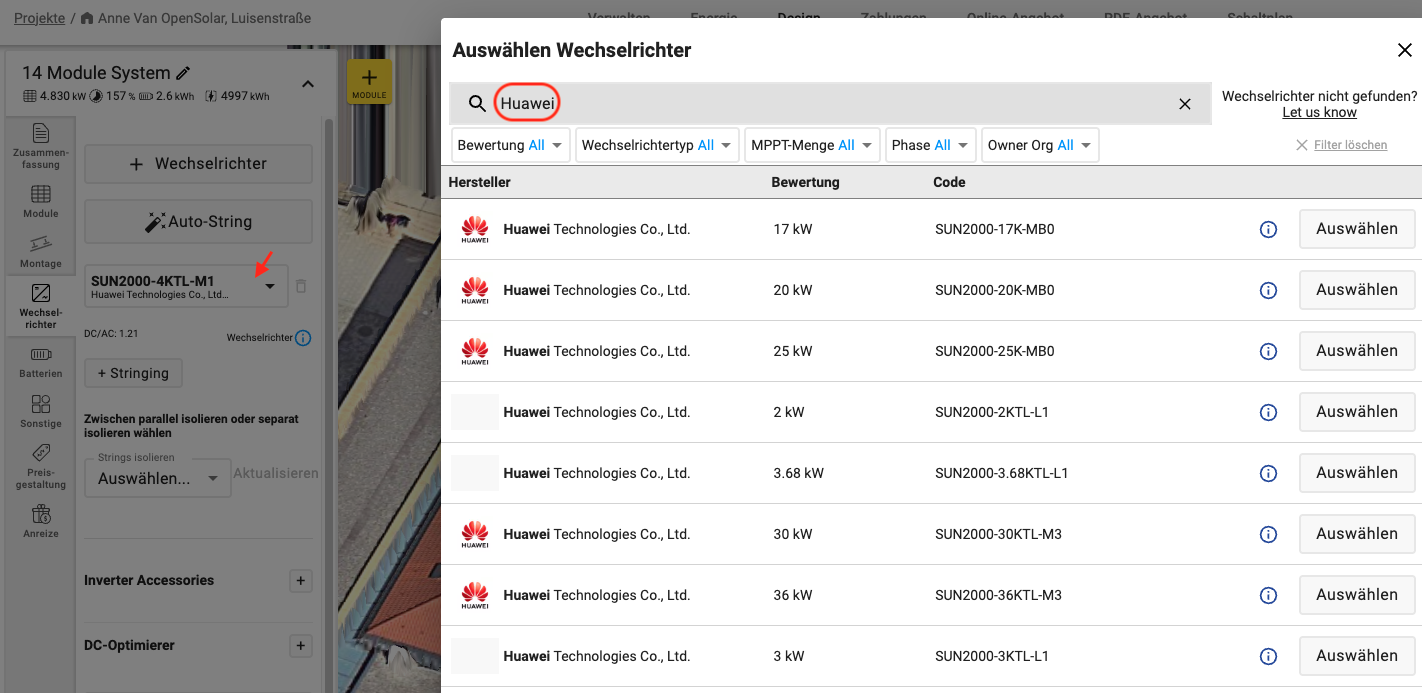Click the Huawei logo in the 17 kW row
The image size is (1422, 693).
(475, 230)
